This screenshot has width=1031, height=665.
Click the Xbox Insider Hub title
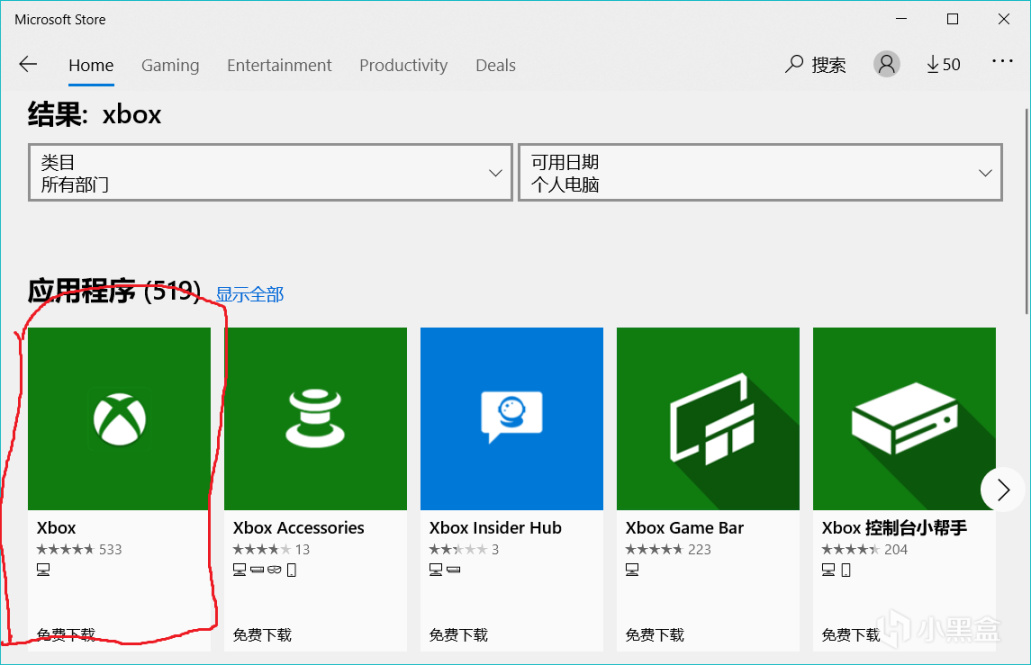495,528
